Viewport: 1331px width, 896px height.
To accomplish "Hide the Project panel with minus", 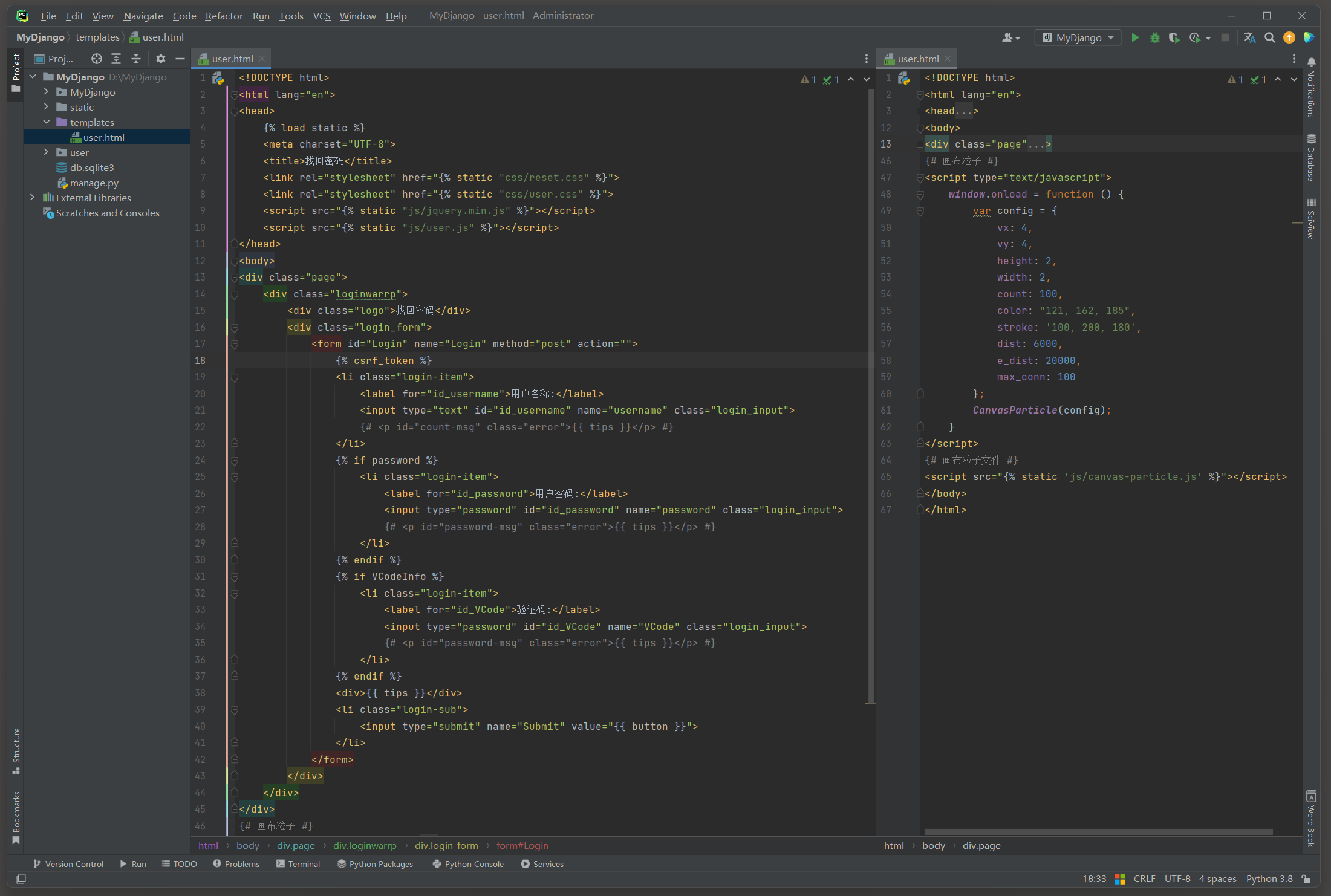I will 180,59.
